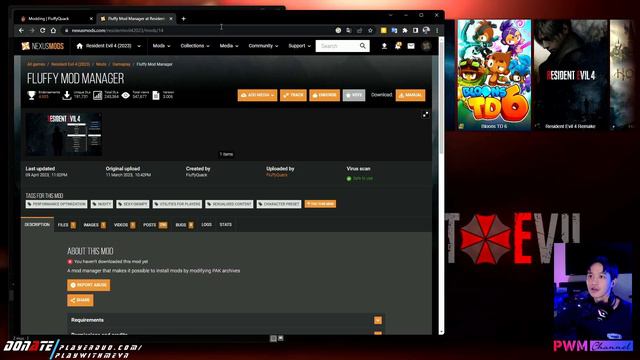Open the user avatar menu in the Nexus header
The image size is (640, 360).
(426, 46)
